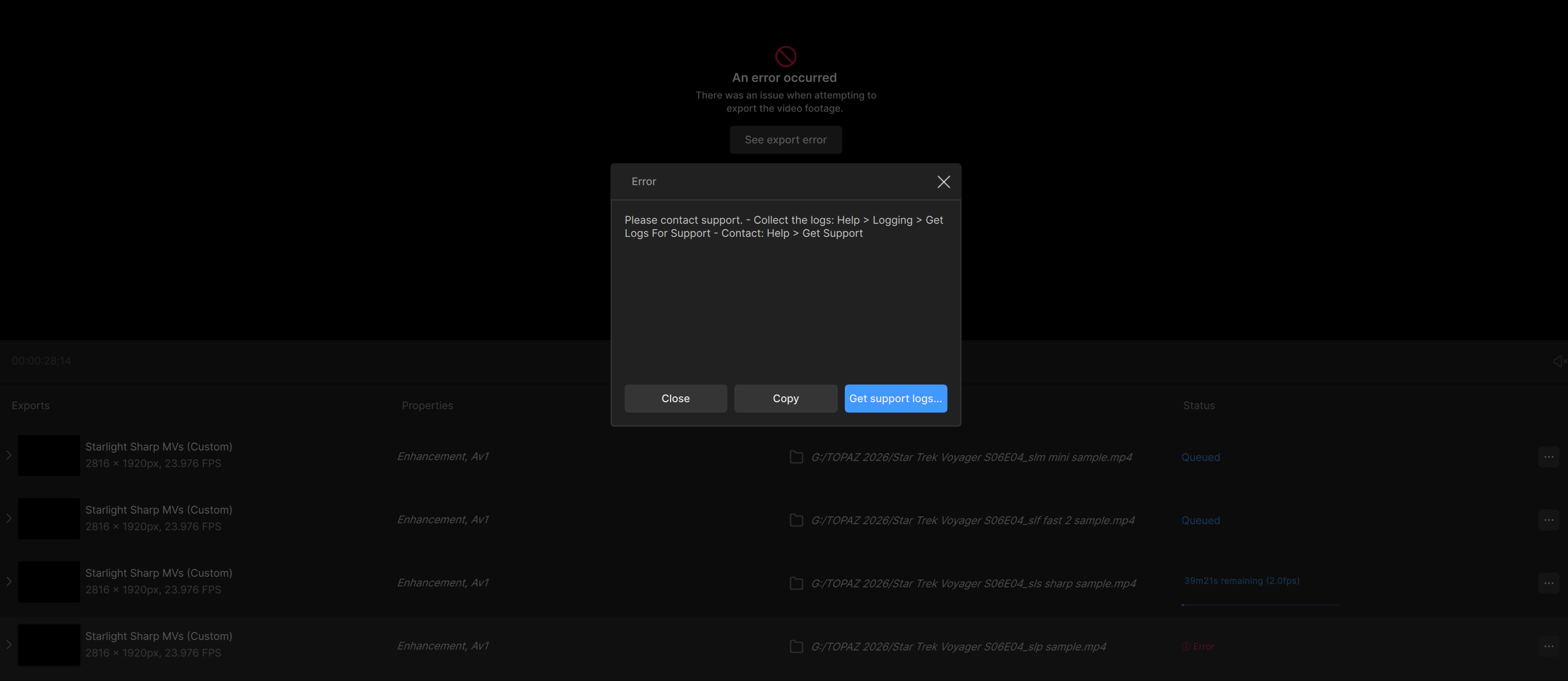Click the Close button in Error dialog

pos(675,399)
